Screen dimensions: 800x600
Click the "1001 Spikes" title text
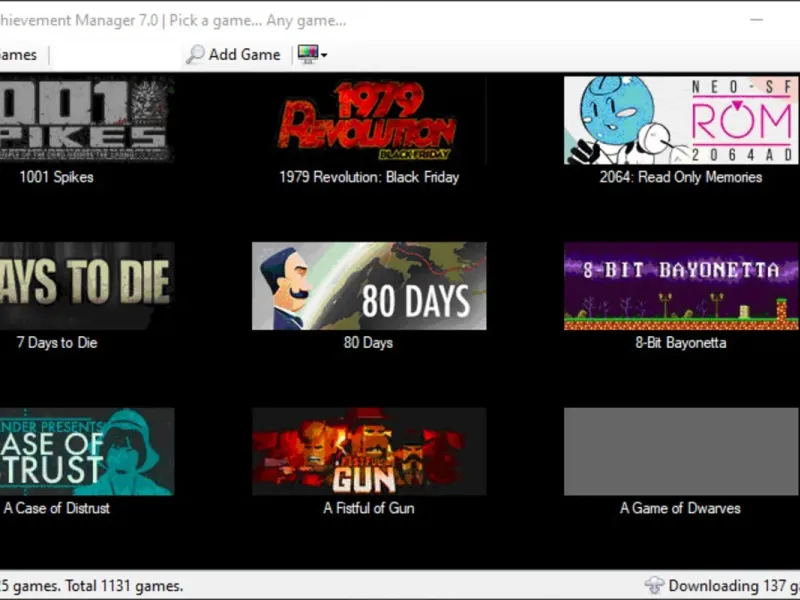coord(56,177)
